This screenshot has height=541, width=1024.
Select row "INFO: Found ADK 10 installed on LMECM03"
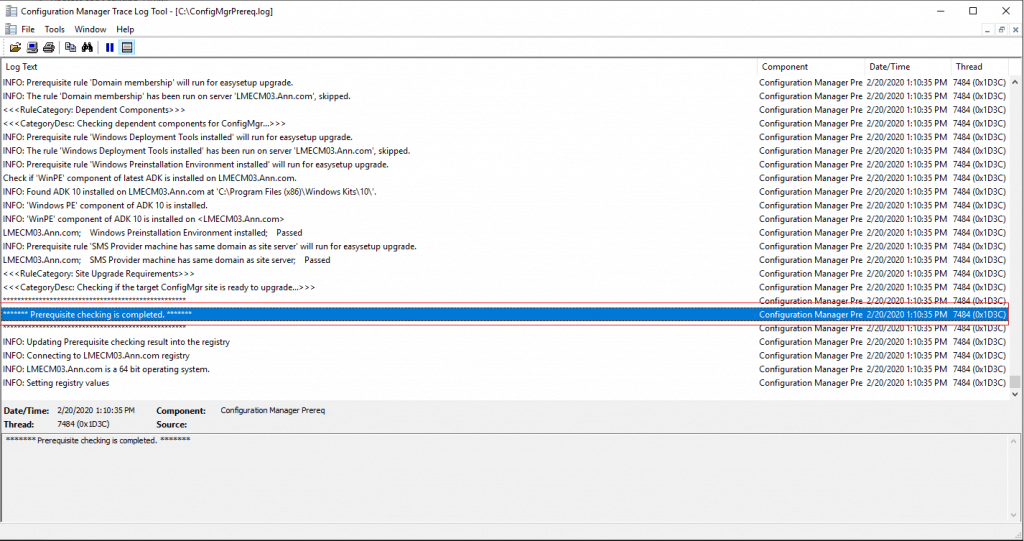point(505,191)
